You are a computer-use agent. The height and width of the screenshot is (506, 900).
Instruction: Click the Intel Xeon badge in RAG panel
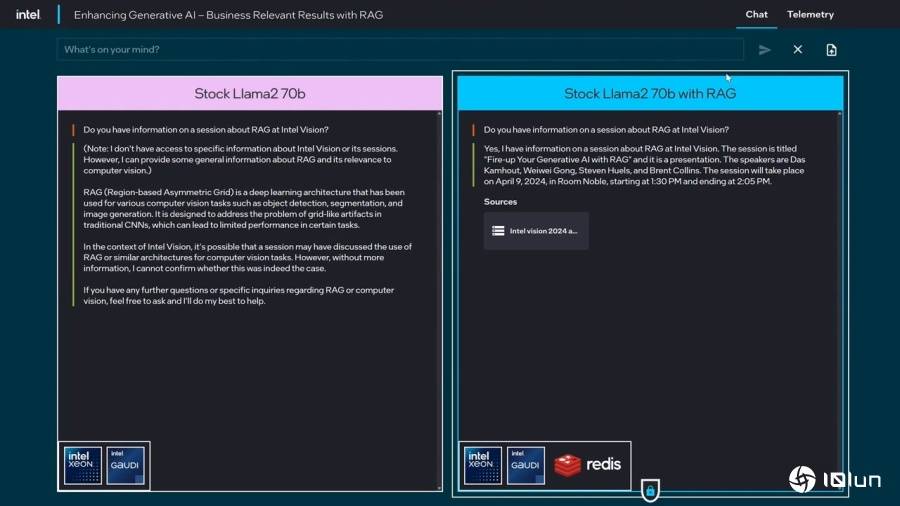[x=483, y=465]
